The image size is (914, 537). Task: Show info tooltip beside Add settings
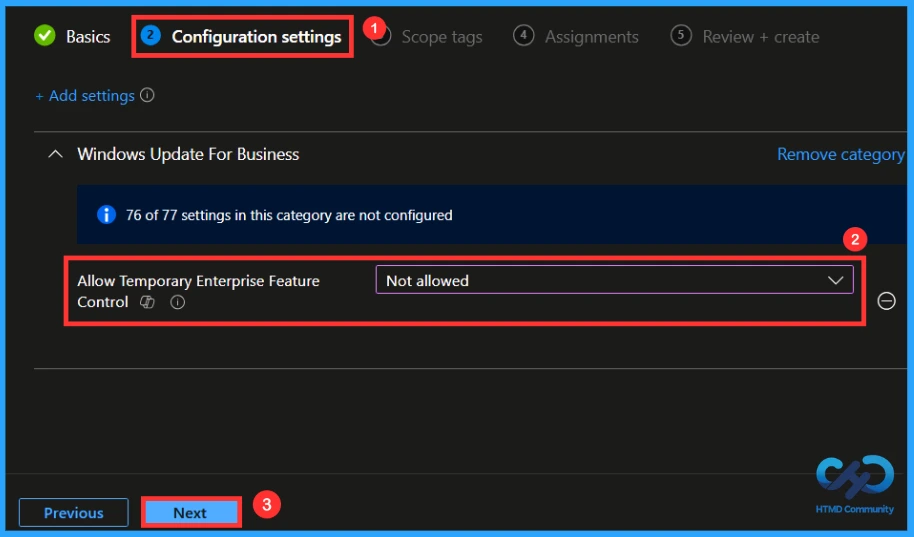coord(147,95)
